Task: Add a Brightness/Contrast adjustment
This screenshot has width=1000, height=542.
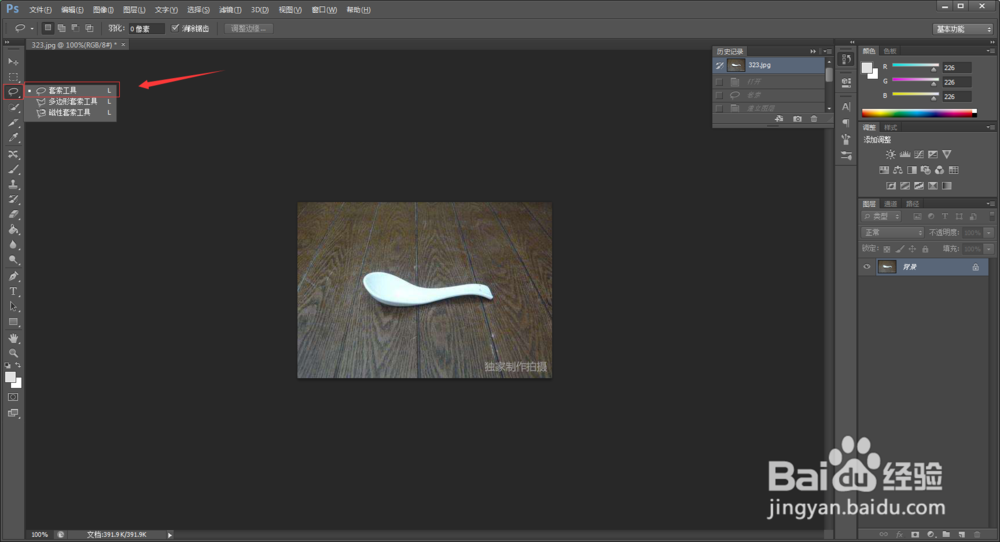Action: click(890, 154)
